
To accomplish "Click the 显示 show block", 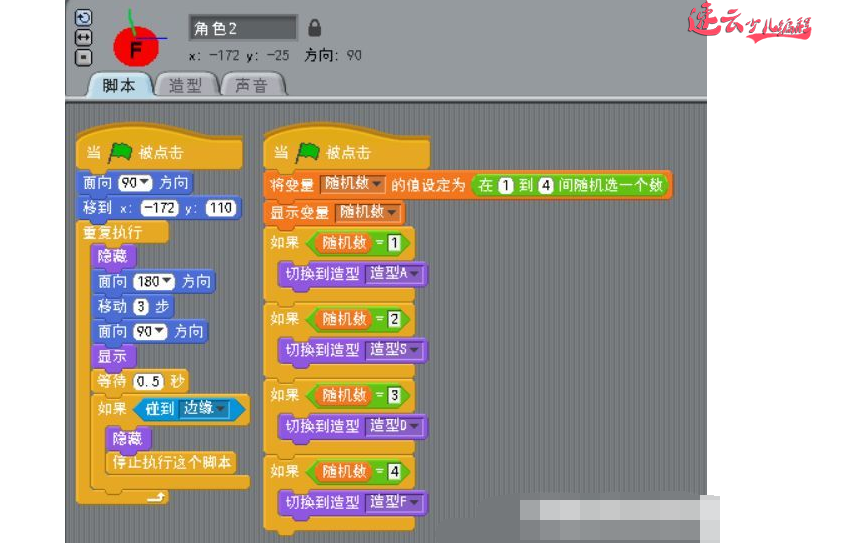I will coord(112,356).
